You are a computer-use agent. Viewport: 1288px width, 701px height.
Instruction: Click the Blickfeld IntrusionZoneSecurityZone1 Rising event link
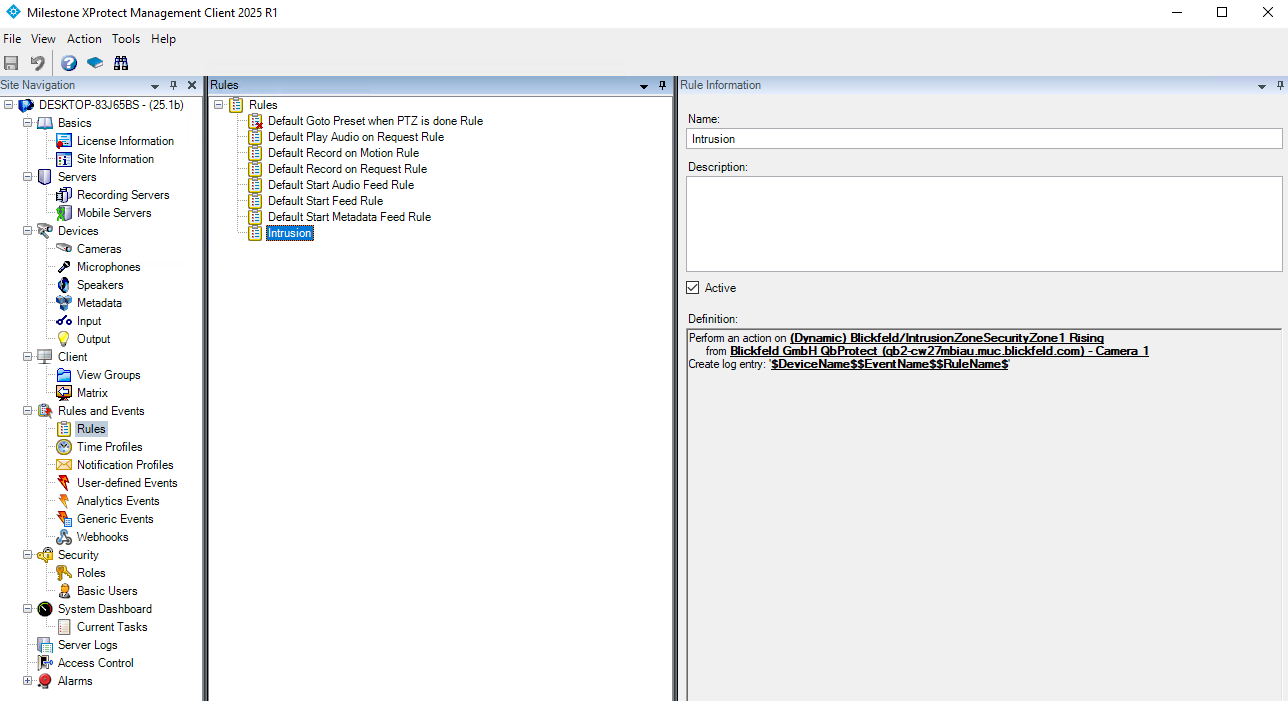pos(946,338)
